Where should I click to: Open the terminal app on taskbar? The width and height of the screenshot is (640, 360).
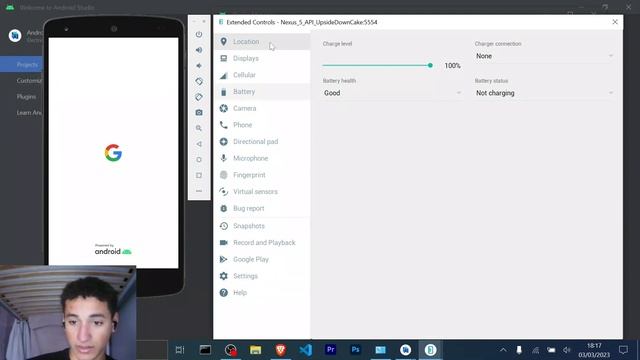(205, 350)
